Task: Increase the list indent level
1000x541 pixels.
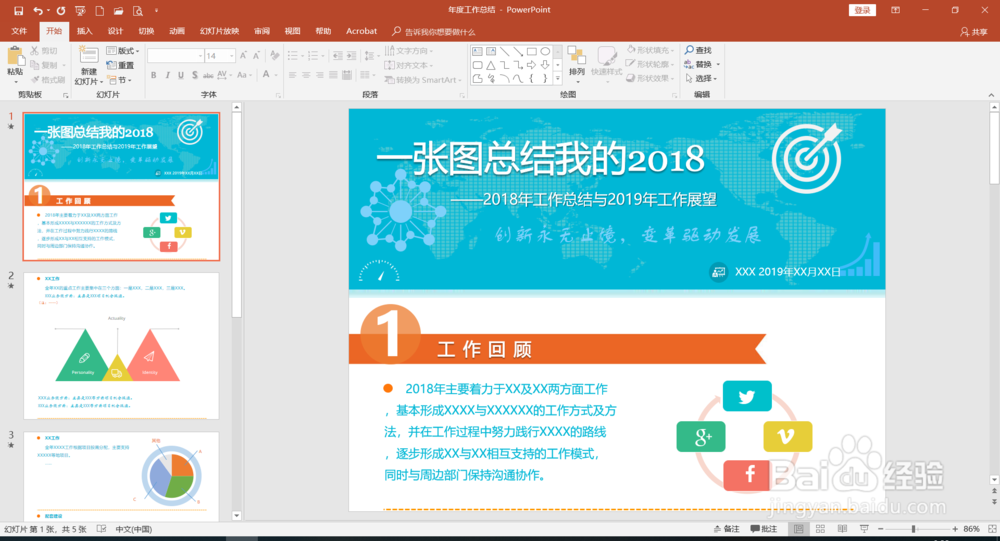Action: click(351, 56)
